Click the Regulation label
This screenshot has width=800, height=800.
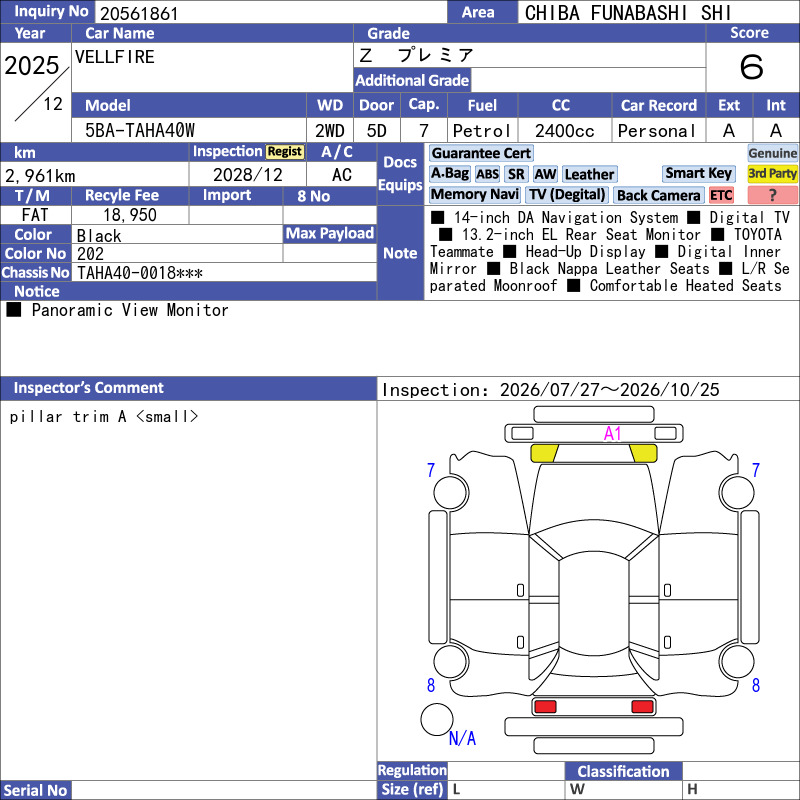412,770
